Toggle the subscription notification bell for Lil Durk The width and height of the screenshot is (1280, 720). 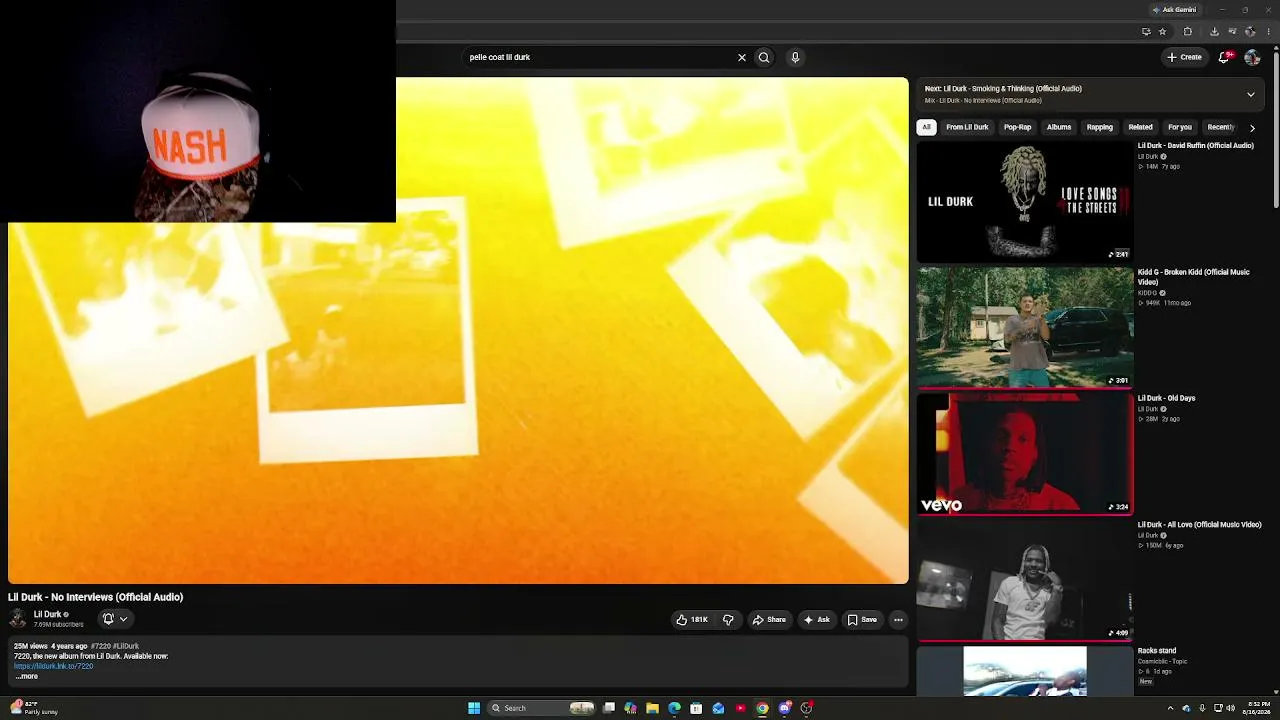(115, 619)
